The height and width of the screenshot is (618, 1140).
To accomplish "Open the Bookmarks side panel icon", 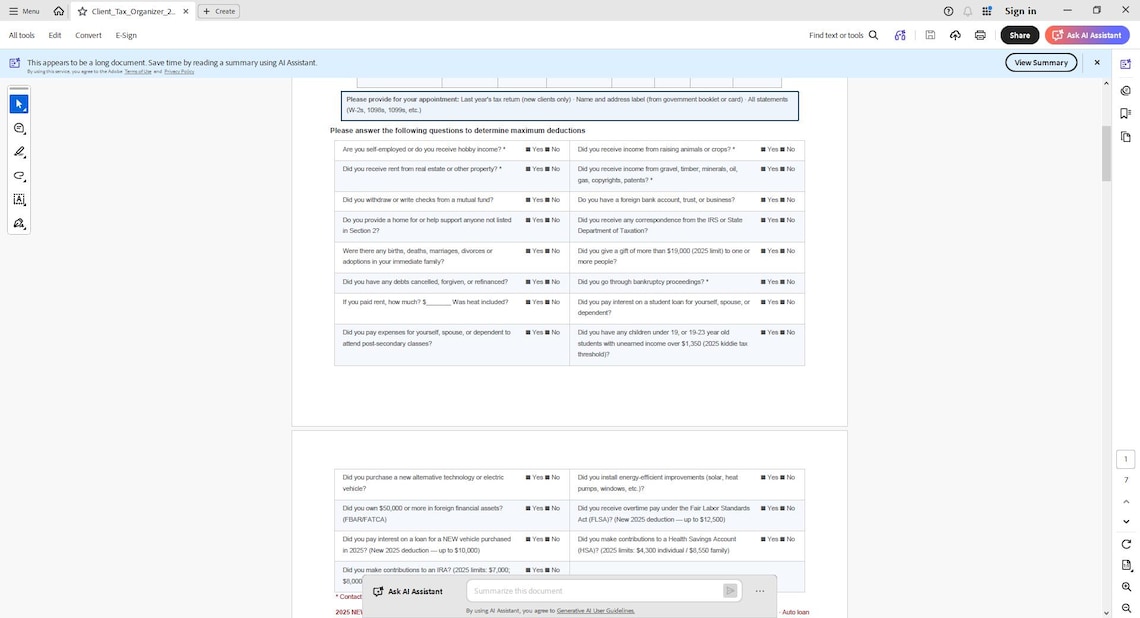I will pos(1125,113).
